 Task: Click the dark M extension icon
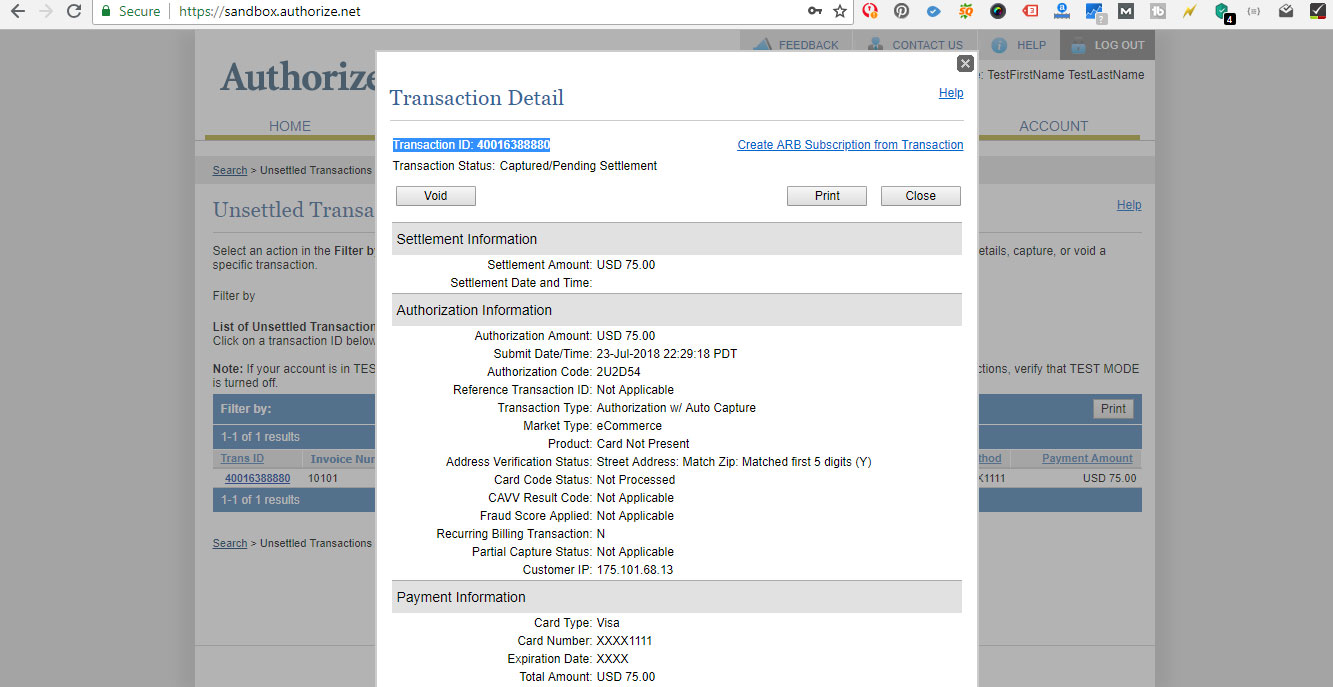click(1126, 12)
